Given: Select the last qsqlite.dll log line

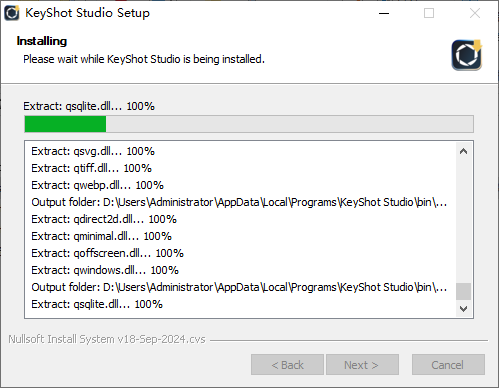Looking at the screenshot, I should coord(97,304).
